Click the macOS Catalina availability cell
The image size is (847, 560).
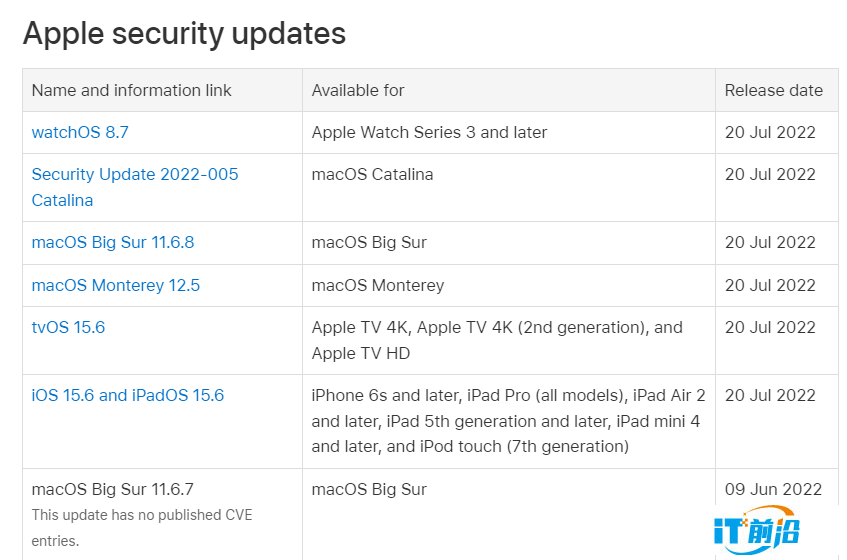tap(372, 174)
